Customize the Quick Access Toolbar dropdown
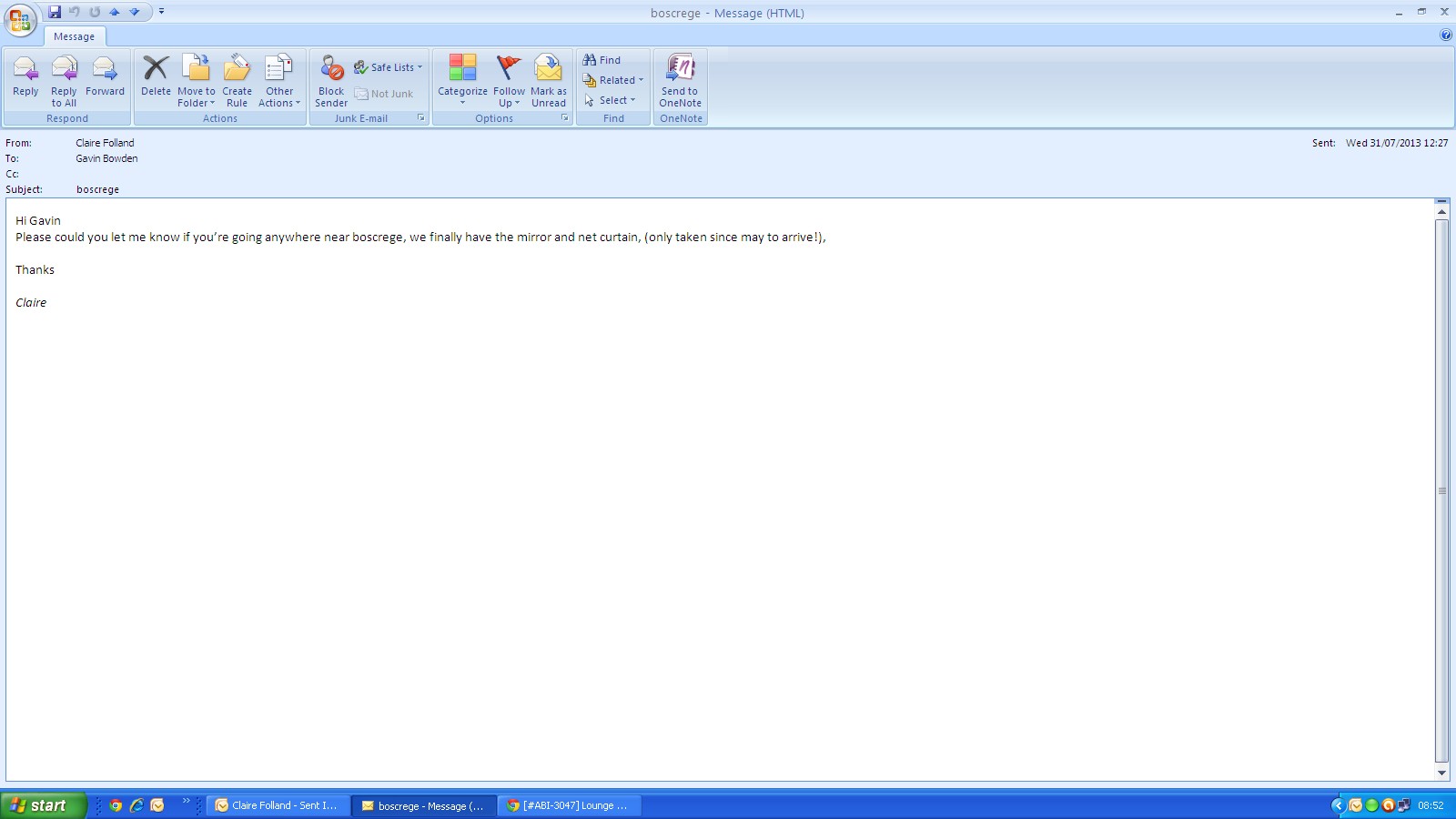The image size is (1456, 819). coord(161,12)
